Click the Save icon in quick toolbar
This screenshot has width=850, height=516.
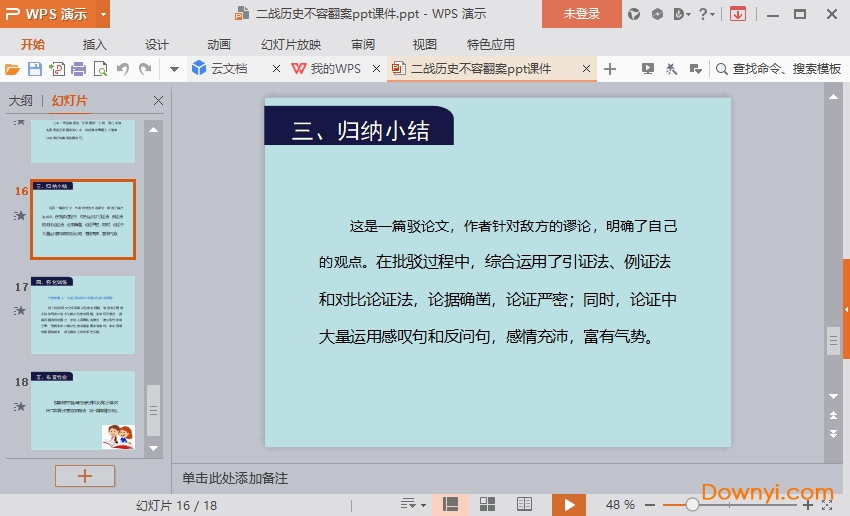pos(35,69)
